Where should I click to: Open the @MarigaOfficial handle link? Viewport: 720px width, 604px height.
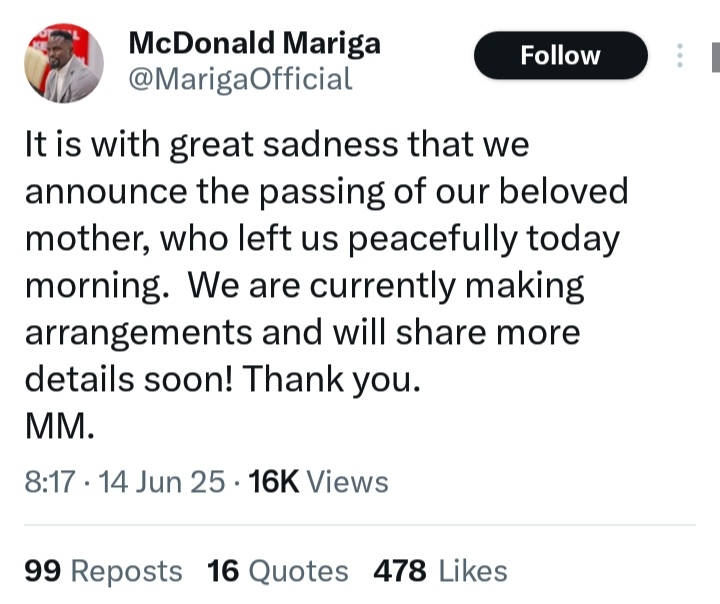tap(240, 79)
